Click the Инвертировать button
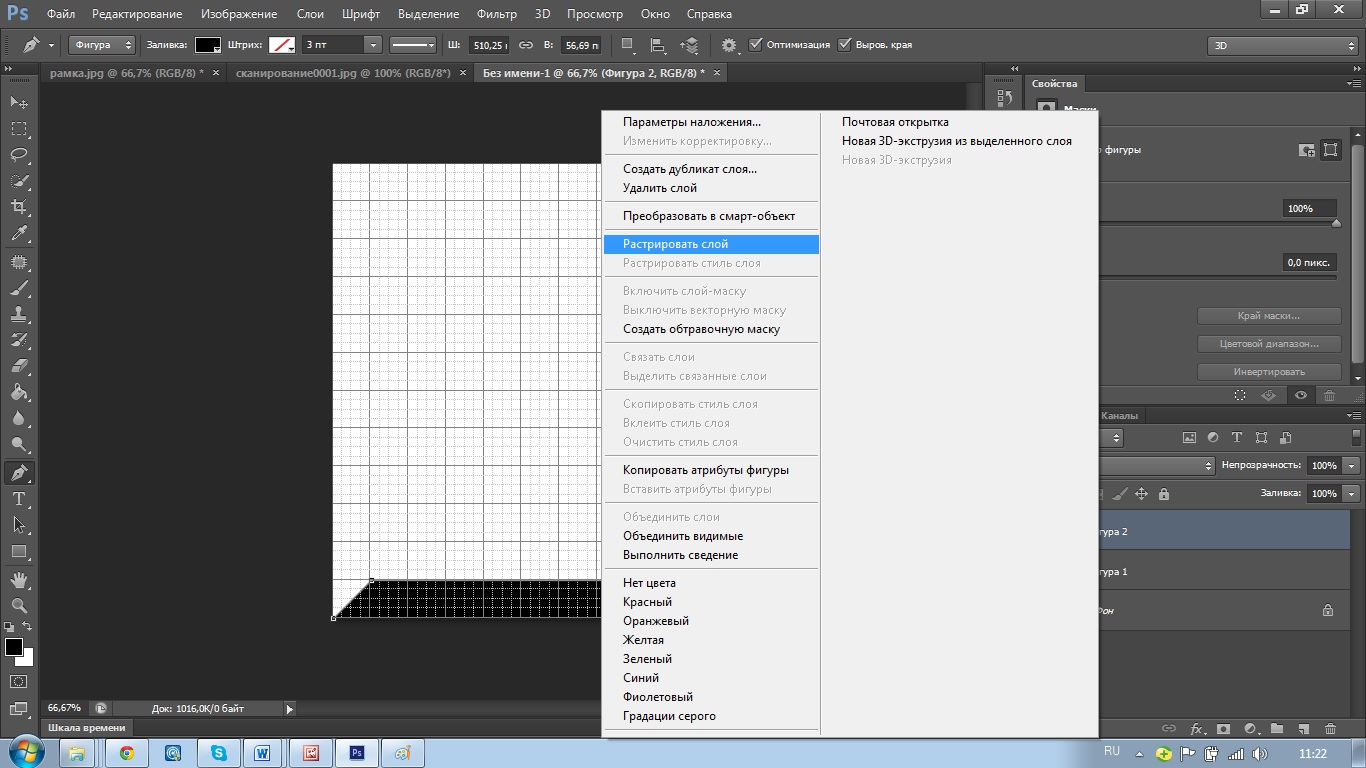Image resolution: width=1366 pixels, height=768 pixels. 1269,372
